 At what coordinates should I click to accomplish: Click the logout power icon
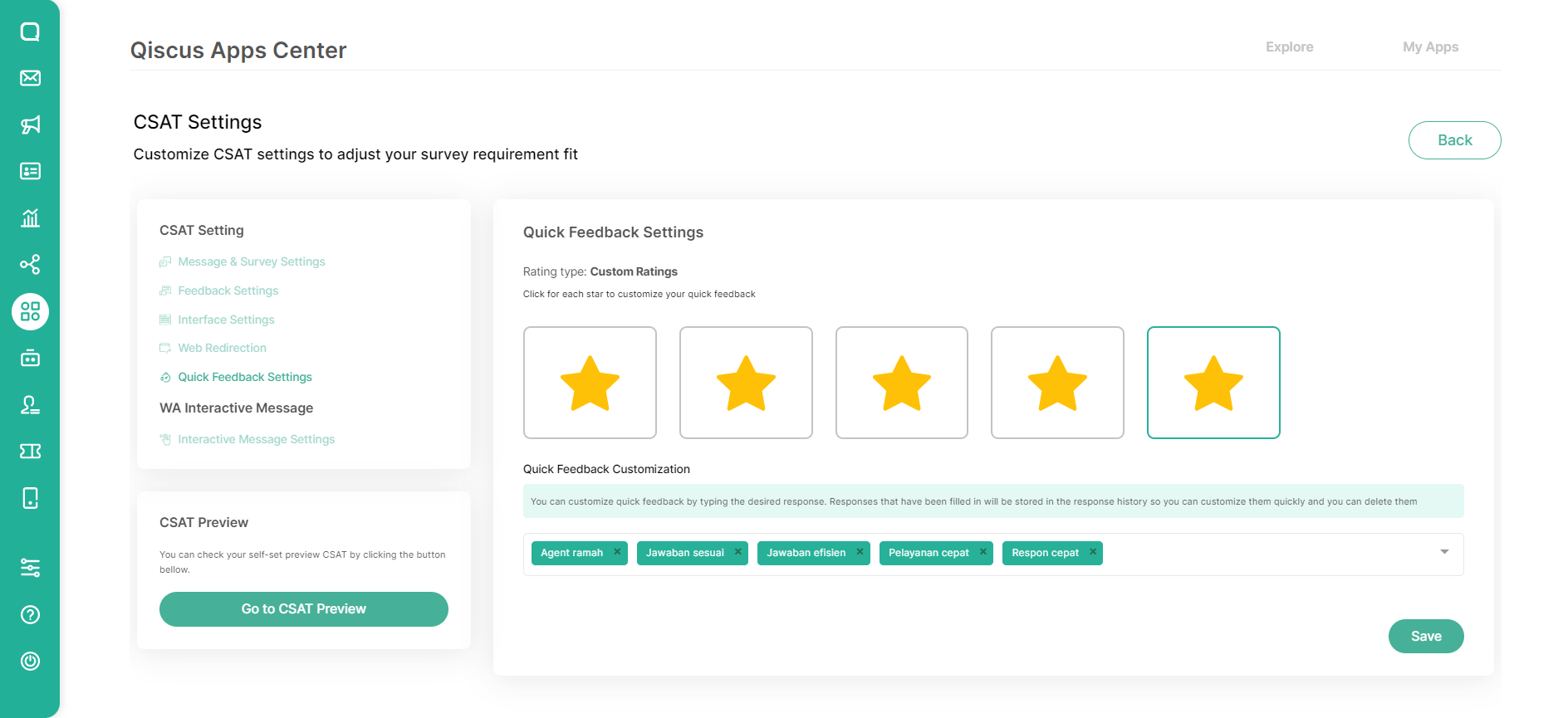[x=30, y=662]
